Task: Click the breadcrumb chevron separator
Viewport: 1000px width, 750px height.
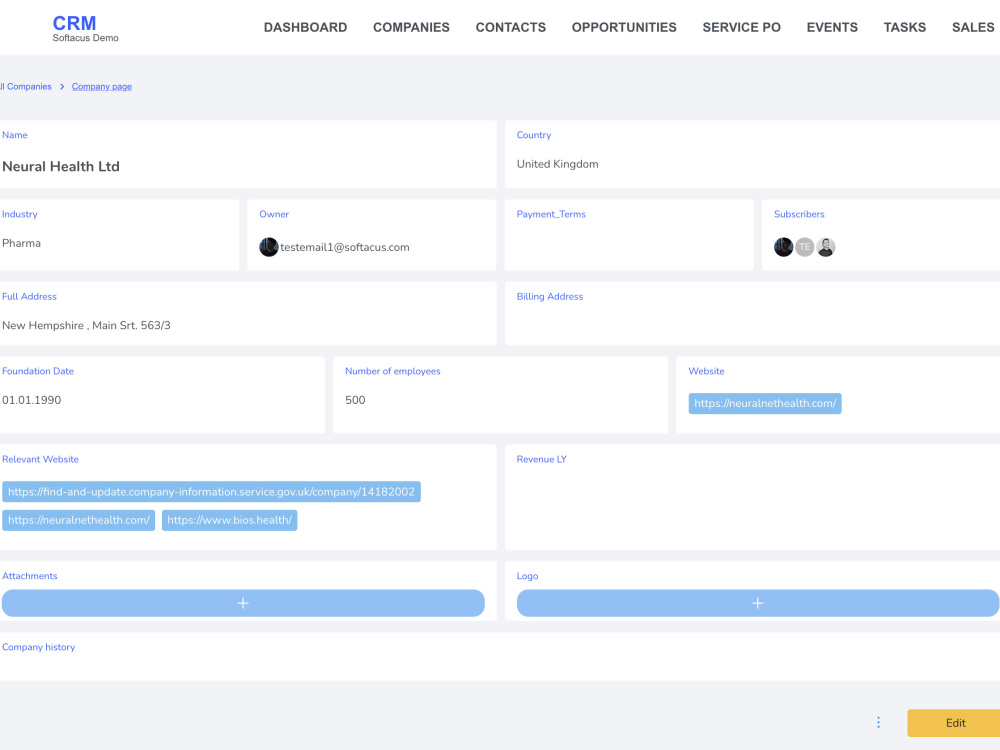Action: click(62, 87)
